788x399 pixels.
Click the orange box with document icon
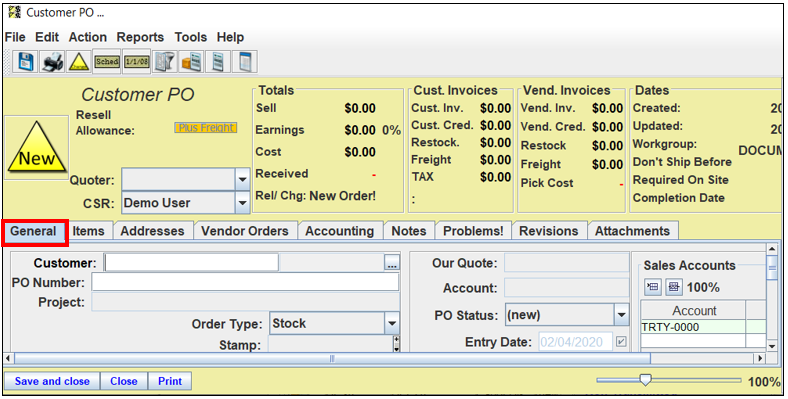point(191,62)
